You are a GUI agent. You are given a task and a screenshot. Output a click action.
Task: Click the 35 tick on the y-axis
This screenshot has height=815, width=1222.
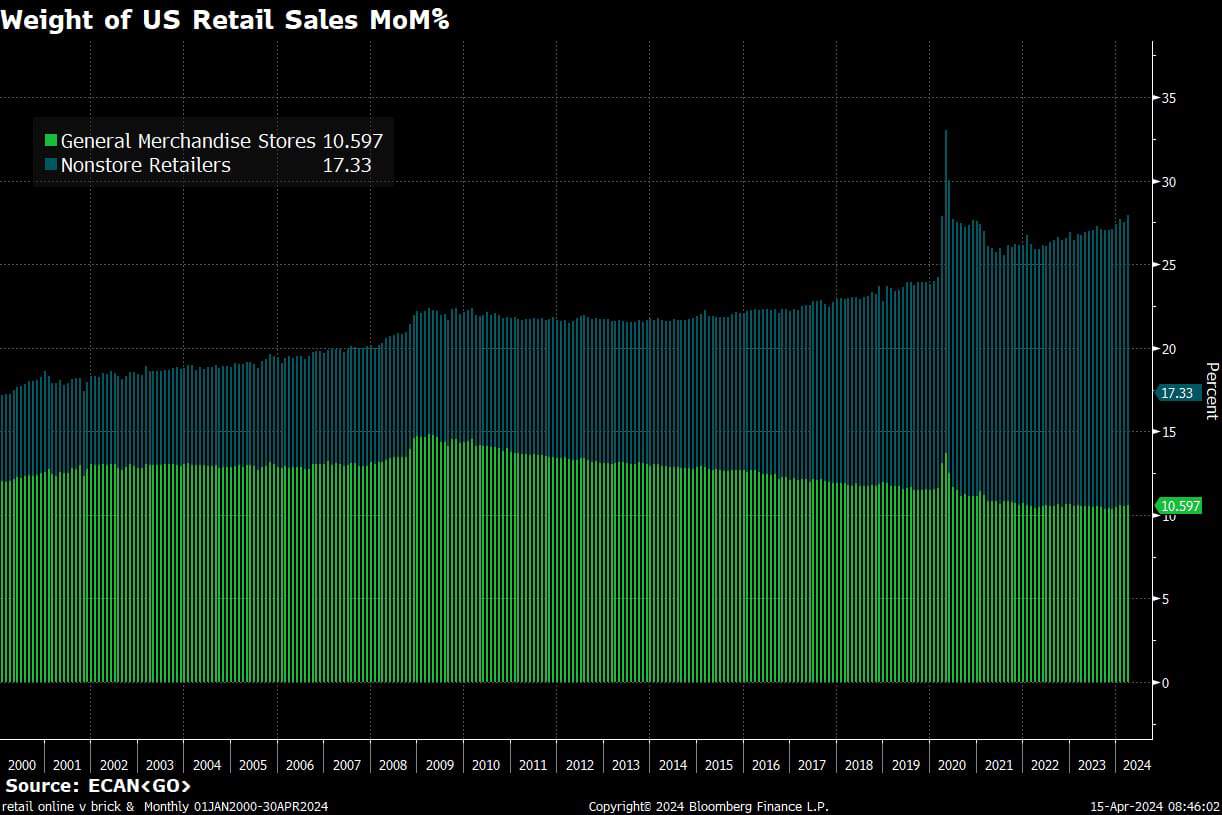pyautogui.click(x=1167, y=98)
